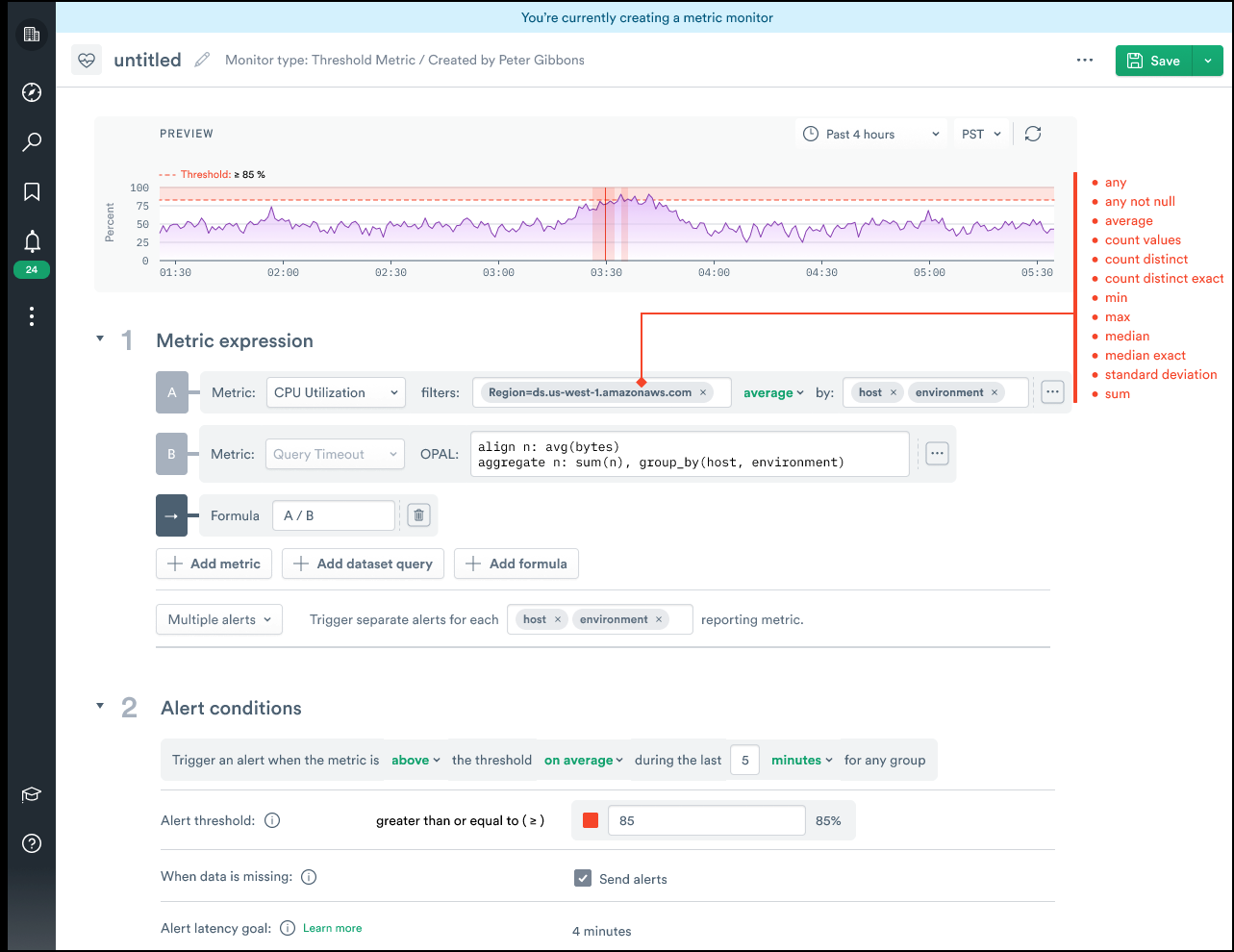Image resolution: width=1234 pixels, height=952 pixels.
Task: Show info for Alert latency goal
Action: [x=288, y=928]
